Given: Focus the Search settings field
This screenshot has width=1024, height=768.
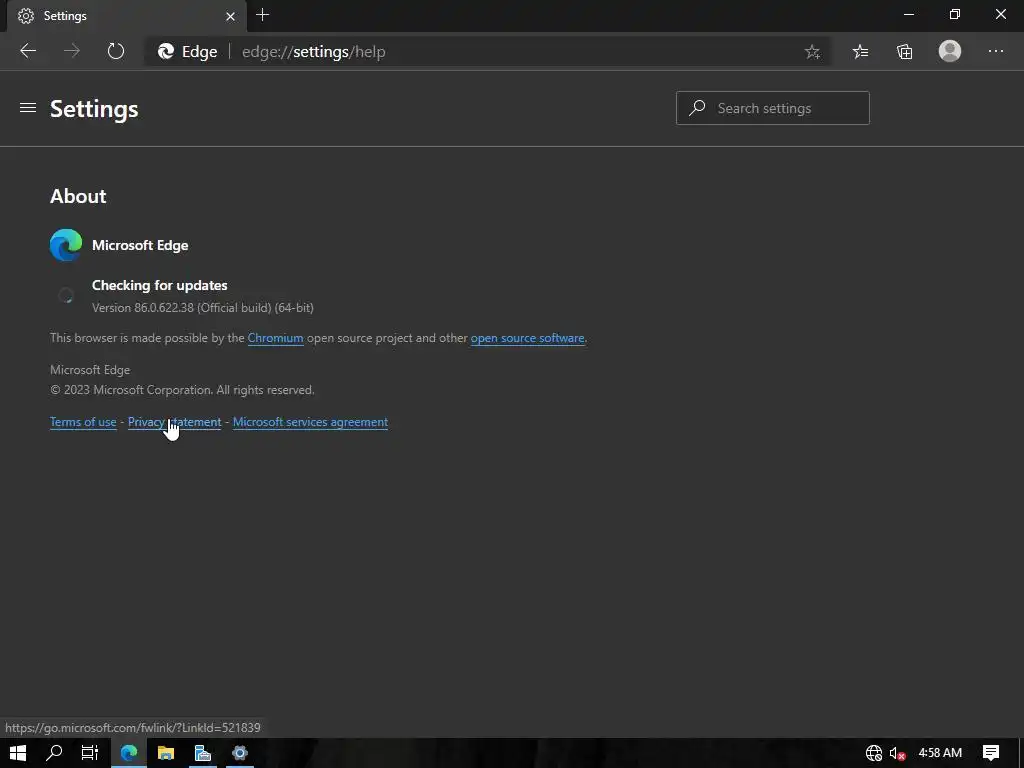Looking at the screenshot, I should point(773,108).
